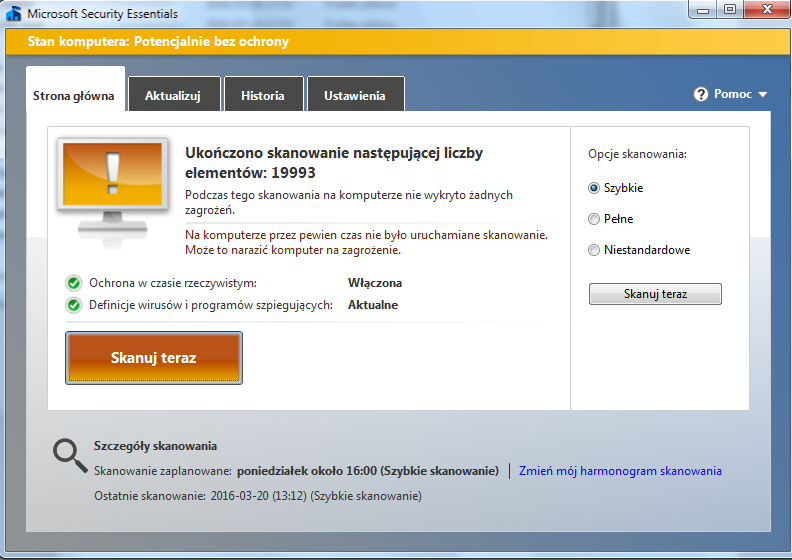Click the Ostatnie skanowanie date 2016-03-20 (13:12)
792x560 pixels.
(259, 496)
